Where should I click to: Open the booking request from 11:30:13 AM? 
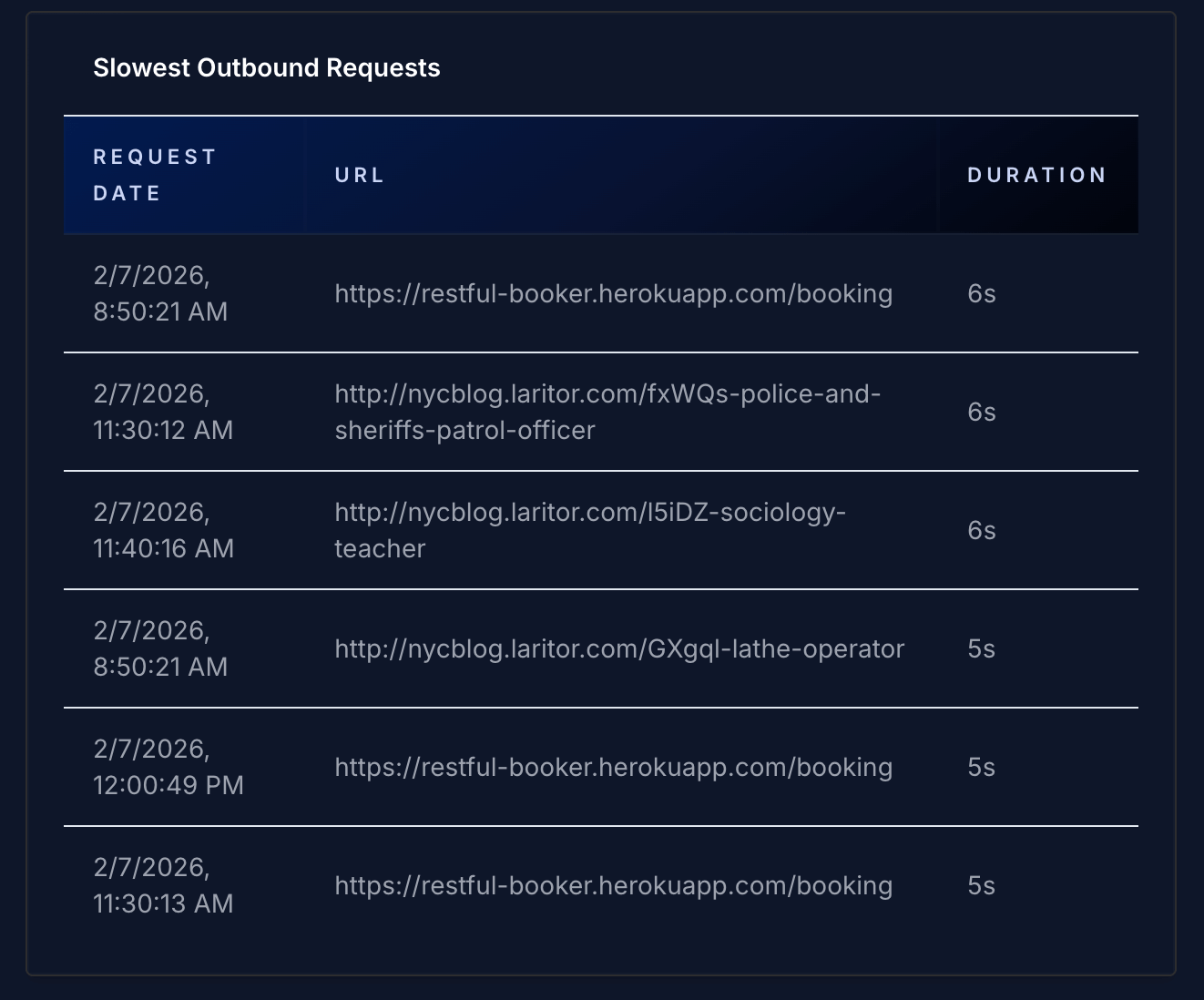click(614, 884)
